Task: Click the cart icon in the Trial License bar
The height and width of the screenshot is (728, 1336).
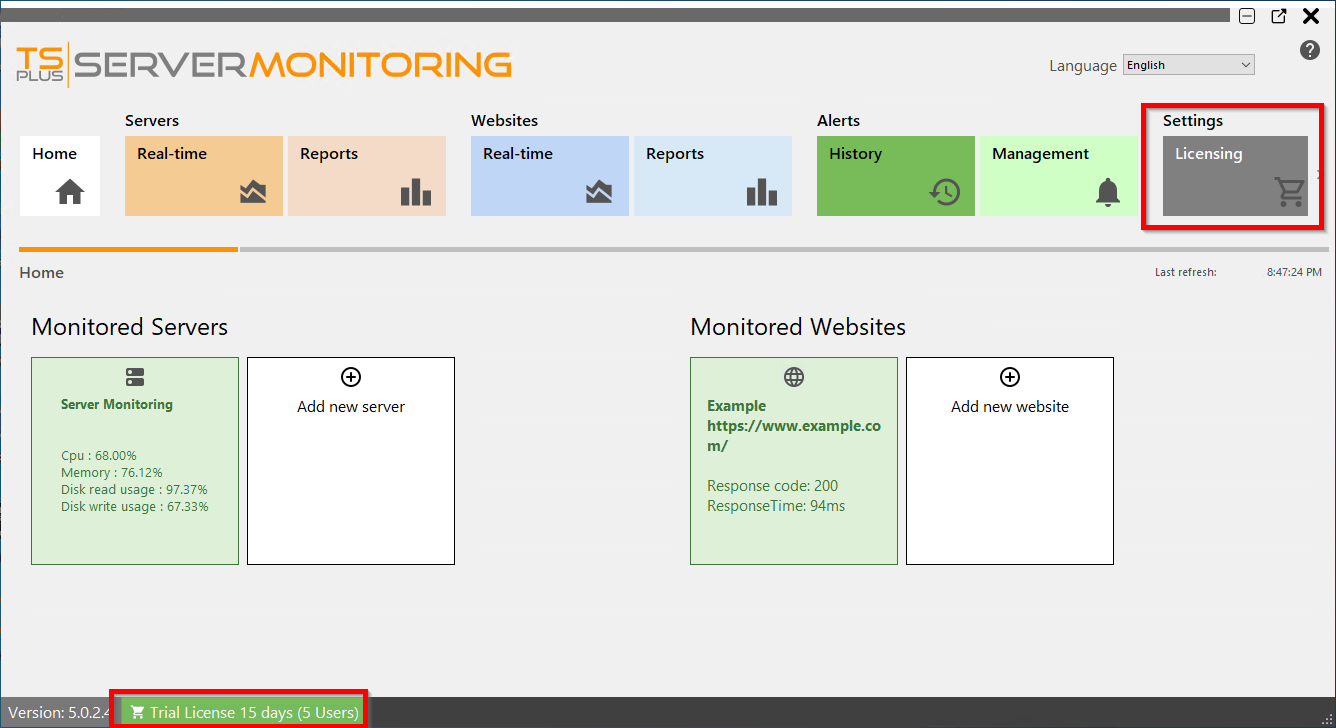Action: tap(136, 711)
